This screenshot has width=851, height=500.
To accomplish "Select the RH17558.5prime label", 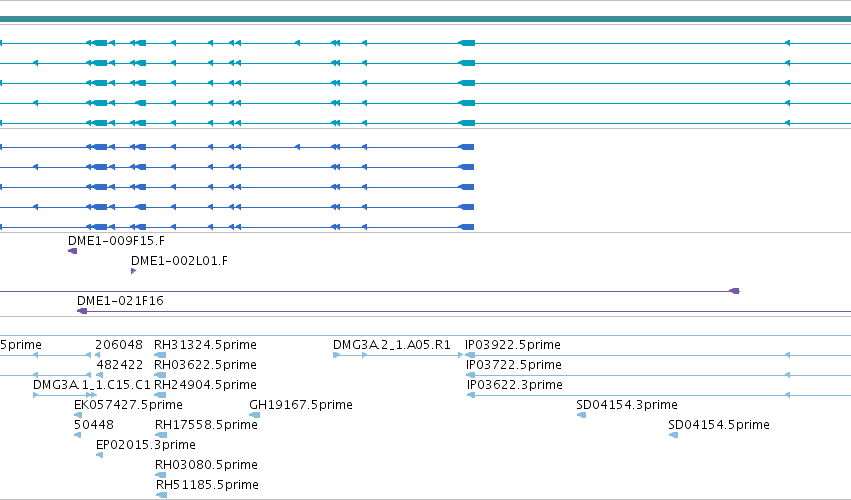I will pos(206,425).
